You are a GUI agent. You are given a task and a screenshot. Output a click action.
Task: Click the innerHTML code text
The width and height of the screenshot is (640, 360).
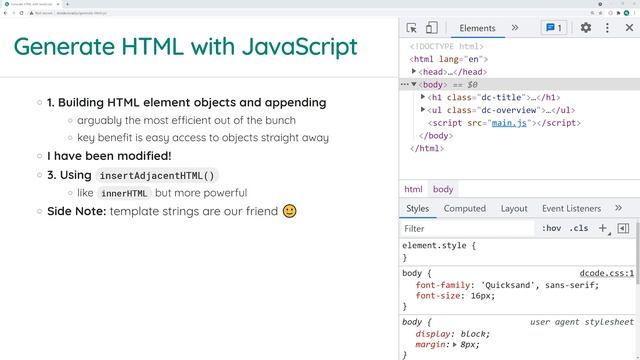click(x=124, y=193)
